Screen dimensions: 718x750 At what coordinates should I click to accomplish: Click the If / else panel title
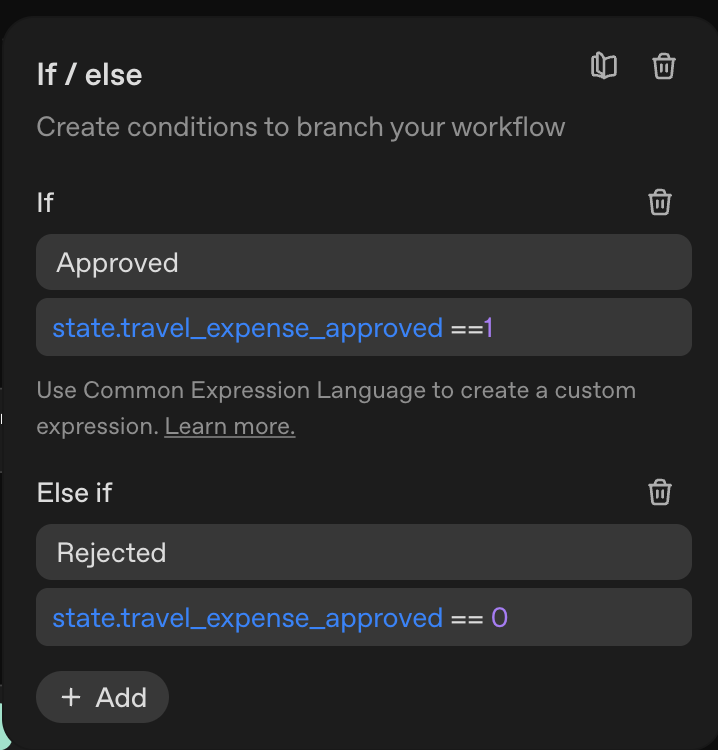click(x=89, y=75)
